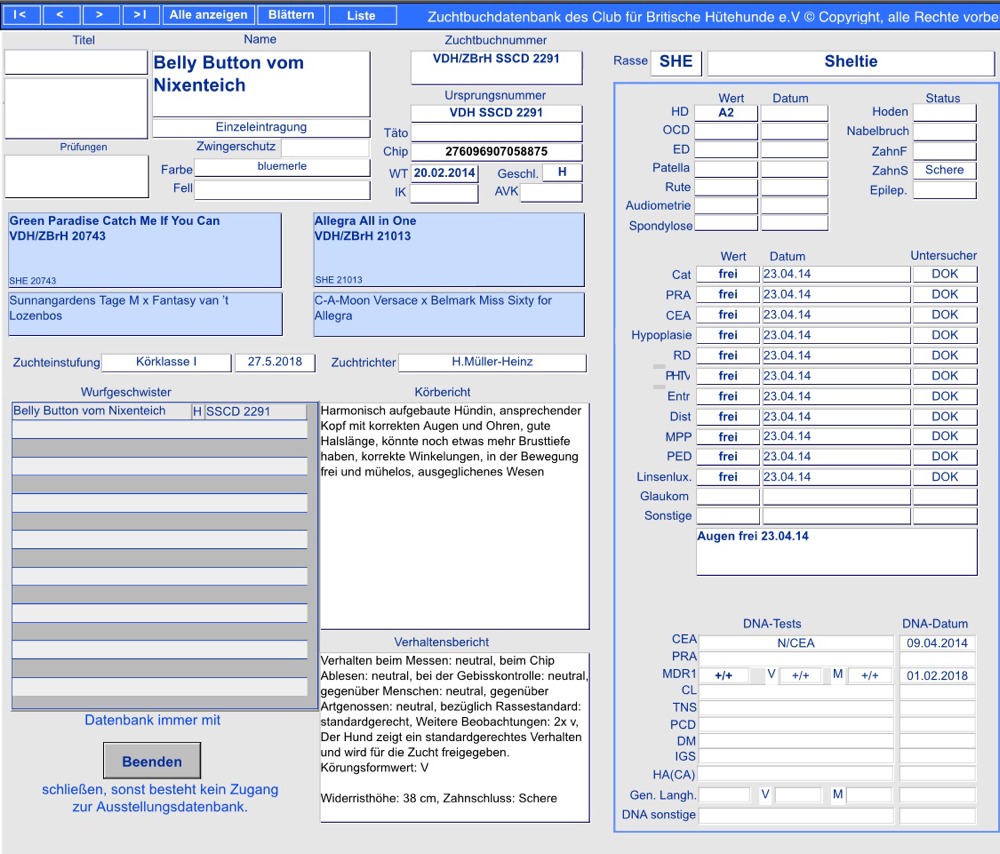The image size is (1000, 854).
Task: Click the Epilep. status field
Action: 945,190
